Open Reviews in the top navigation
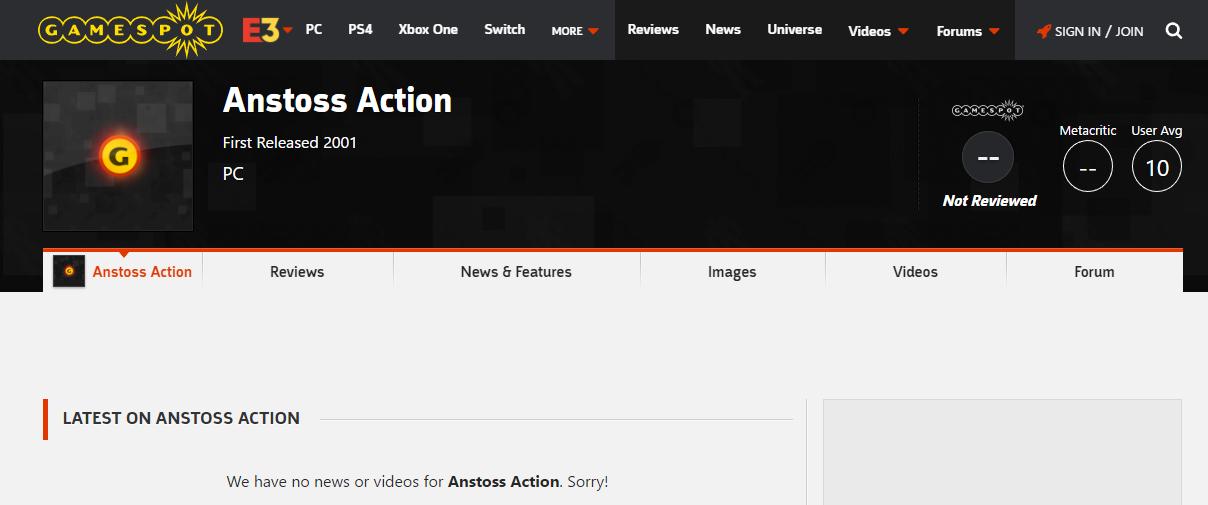 click(x=653, y=30)
